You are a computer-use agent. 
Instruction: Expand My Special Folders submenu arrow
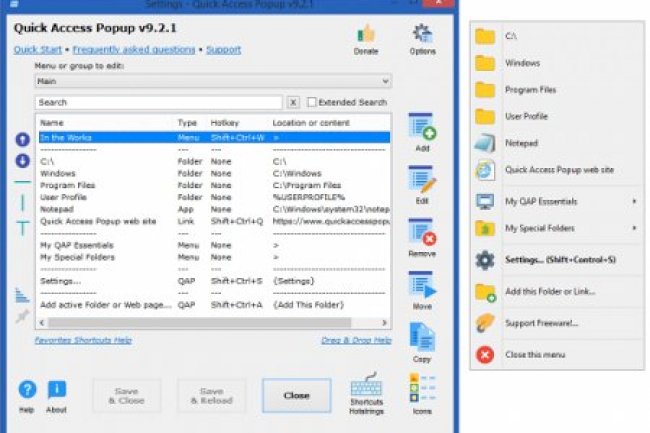point(634,228)
